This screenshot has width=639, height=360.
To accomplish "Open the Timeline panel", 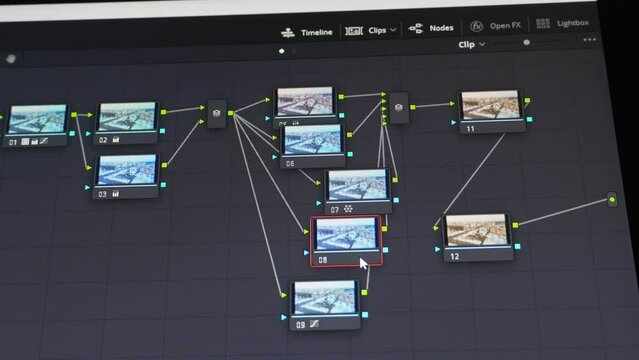I will click(x=306, y=32).
